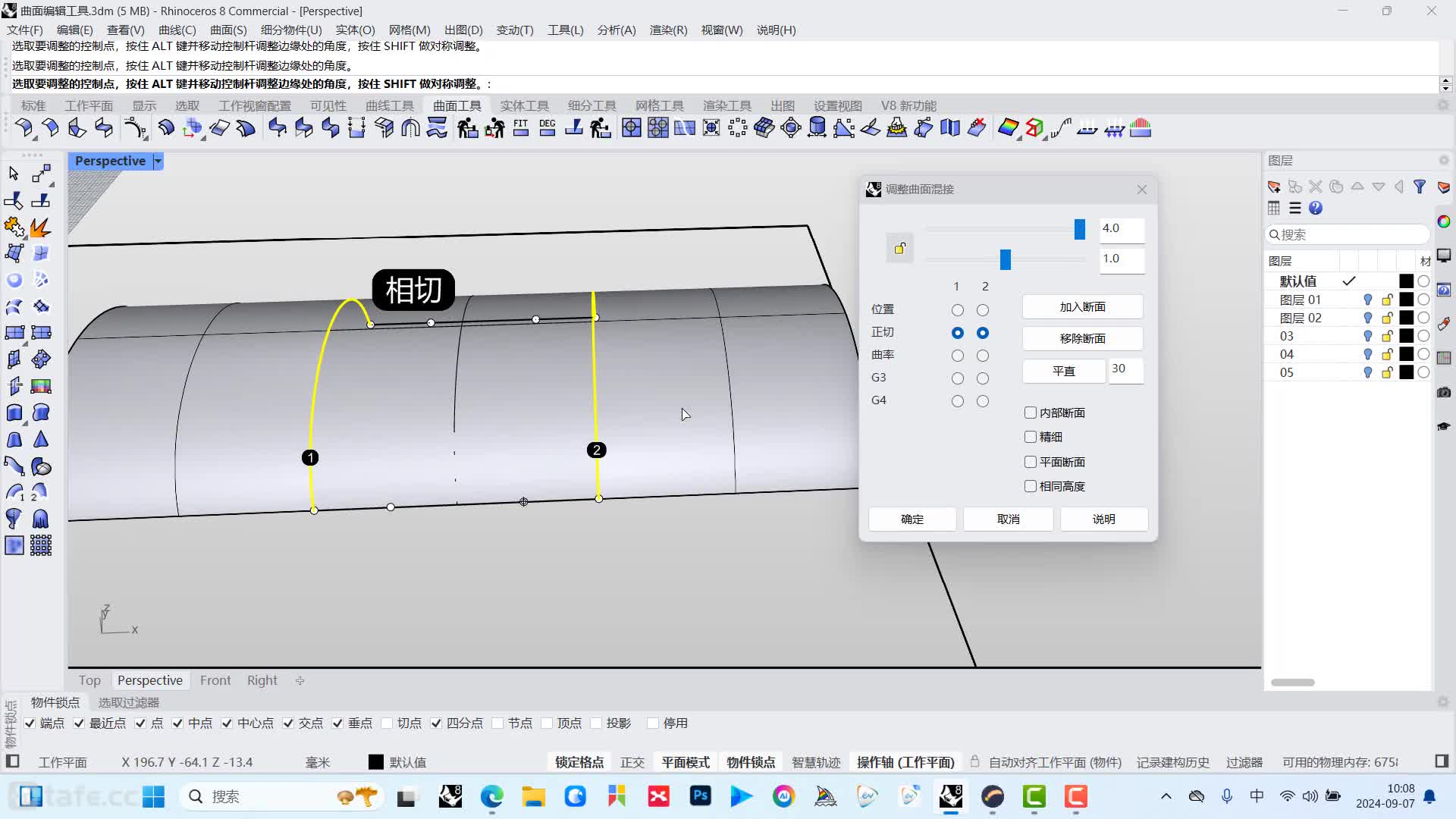Click the 30 angle input field
Image resolution: width=1456 pixels, height=819 pixels.
[1126, 369]
